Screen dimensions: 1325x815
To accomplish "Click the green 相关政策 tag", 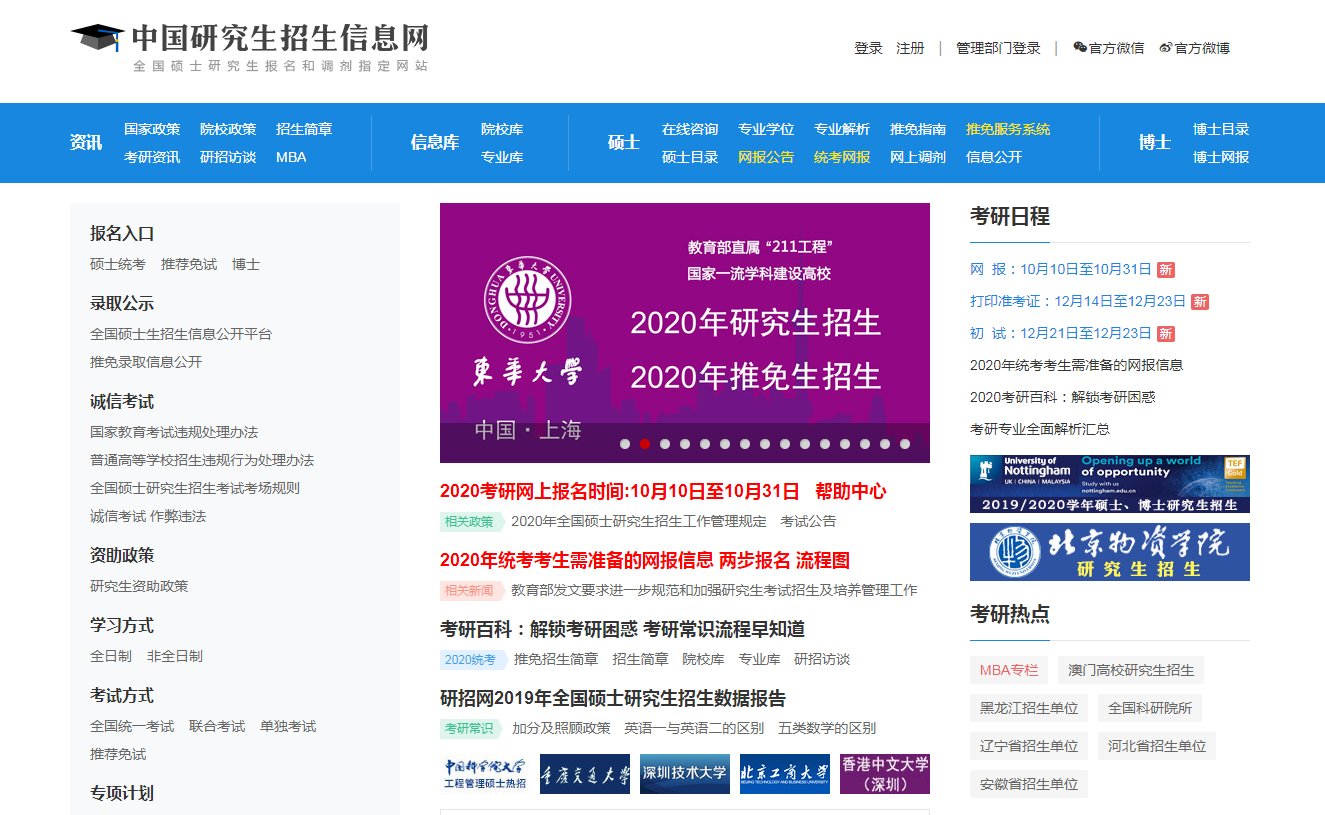I will (470, 521).
